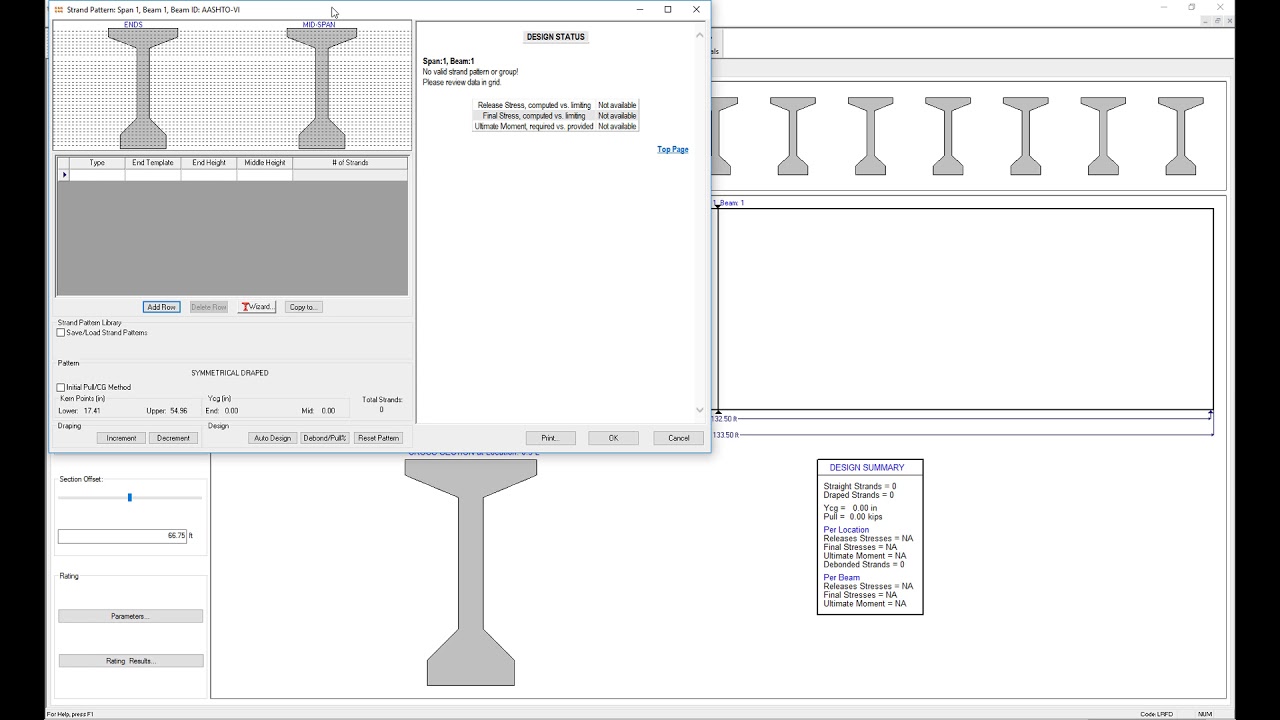Click the Per Location heading
The height and width of the screenshot is (720, 1280).
click(x=846, y=530)
